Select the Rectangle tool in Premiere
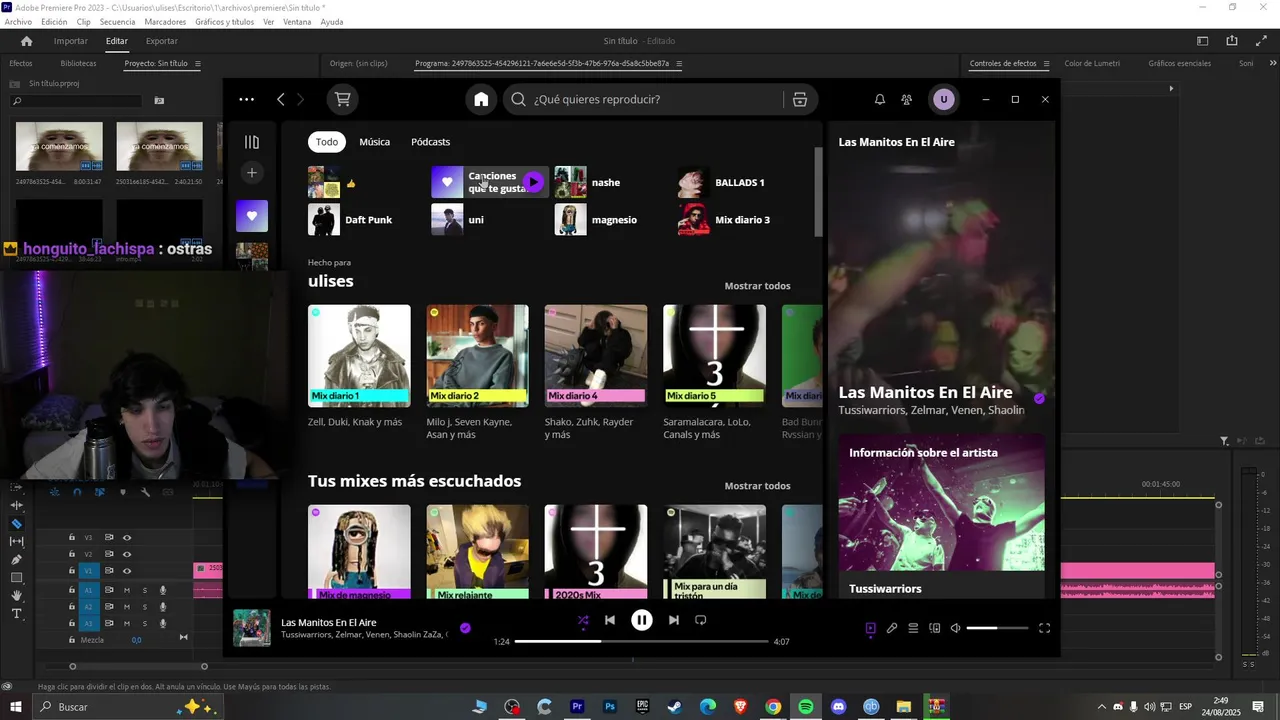This screenshot has width=1280, height=720. click(16, 578)
